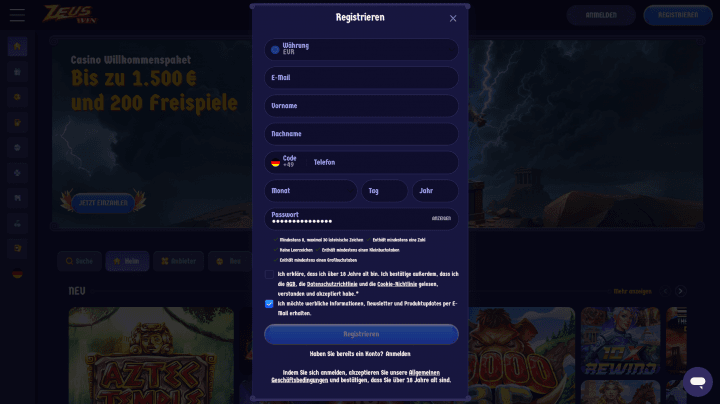Open the gift icon in sidebar
Screen dimensions: 720x404
(17, 72)
